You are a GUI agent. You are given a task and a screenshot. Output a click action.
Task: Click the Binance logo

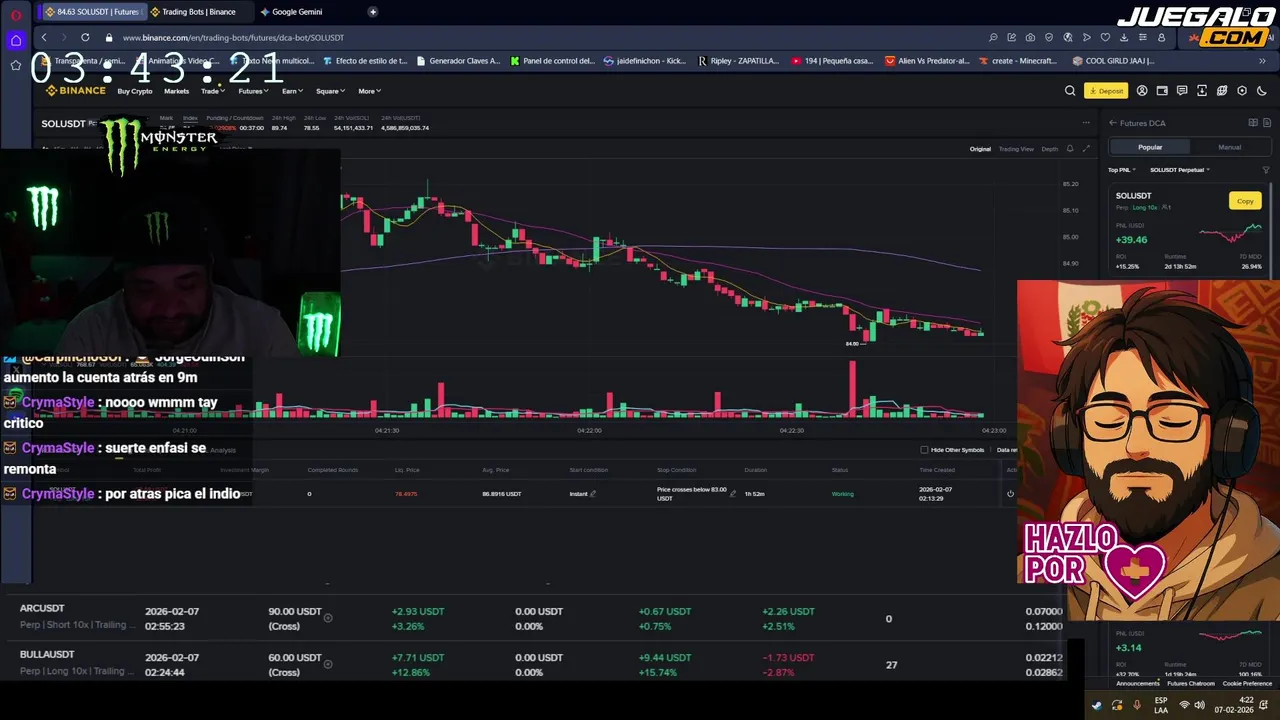pyautogui.click(x=75, y=91)
